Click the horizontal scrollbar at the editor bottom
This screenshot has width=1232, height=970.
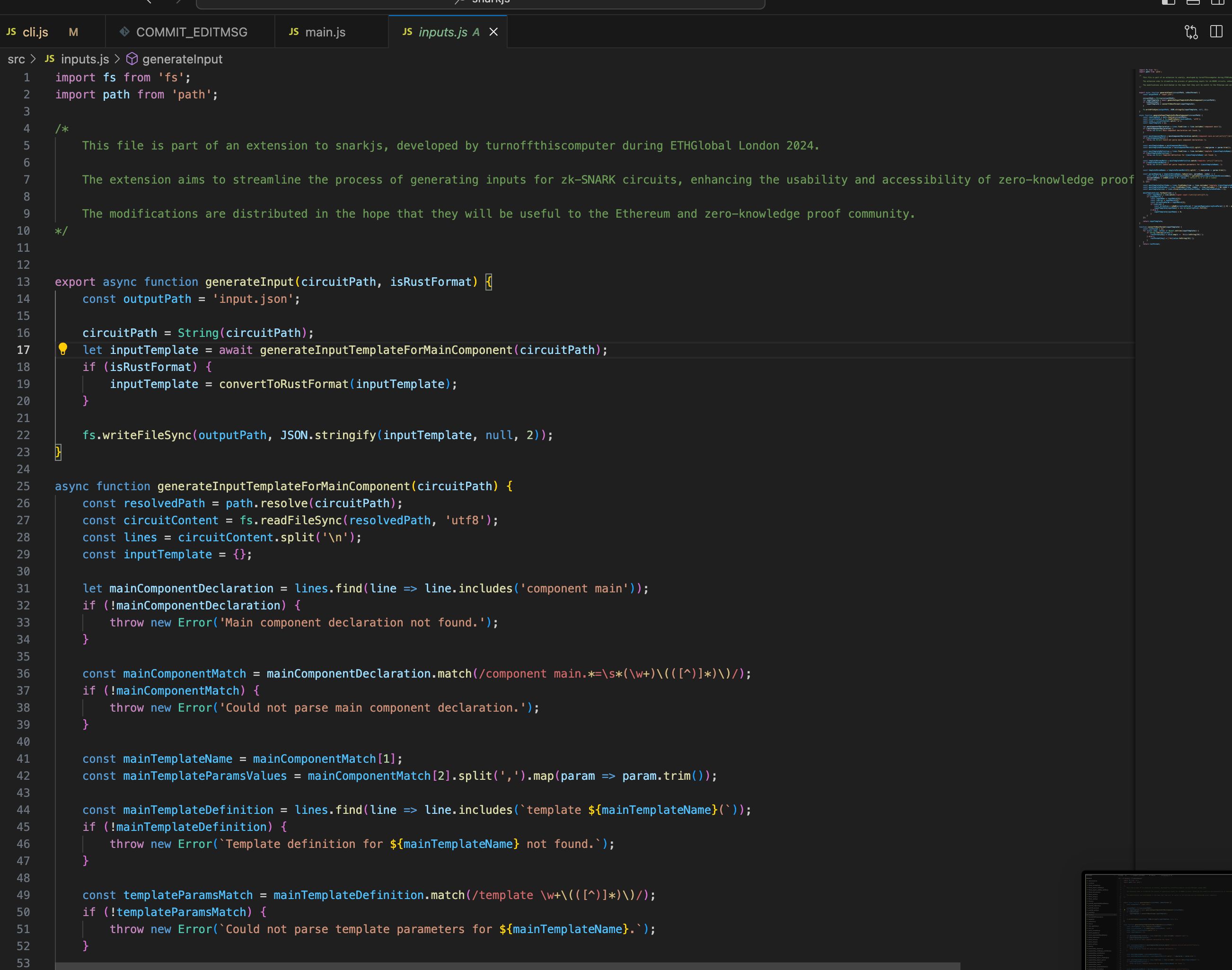(508, 966)
